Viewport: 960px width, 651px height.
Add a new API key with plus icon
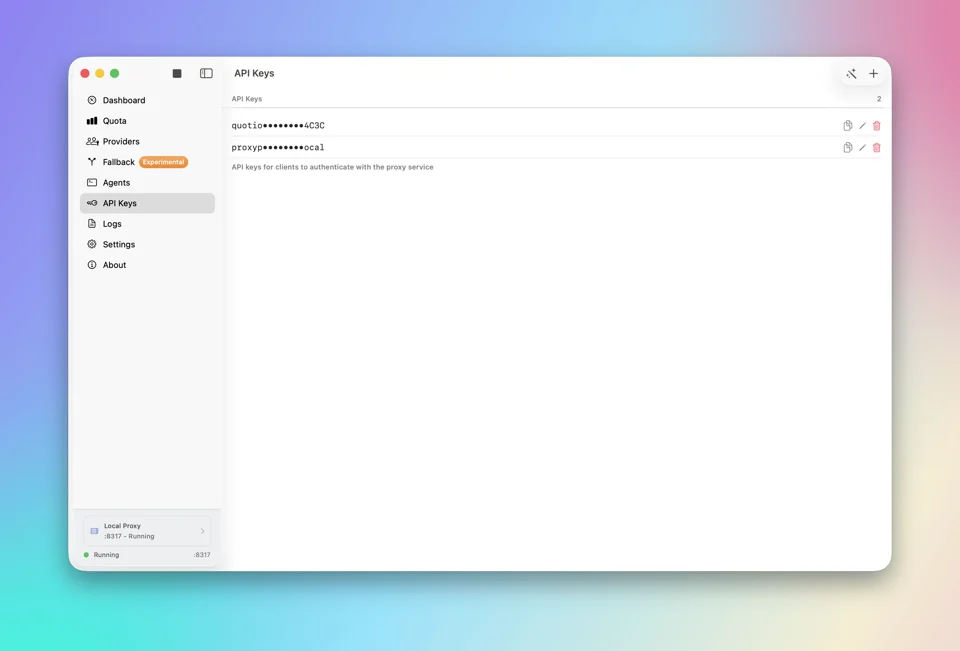point(874,73)
